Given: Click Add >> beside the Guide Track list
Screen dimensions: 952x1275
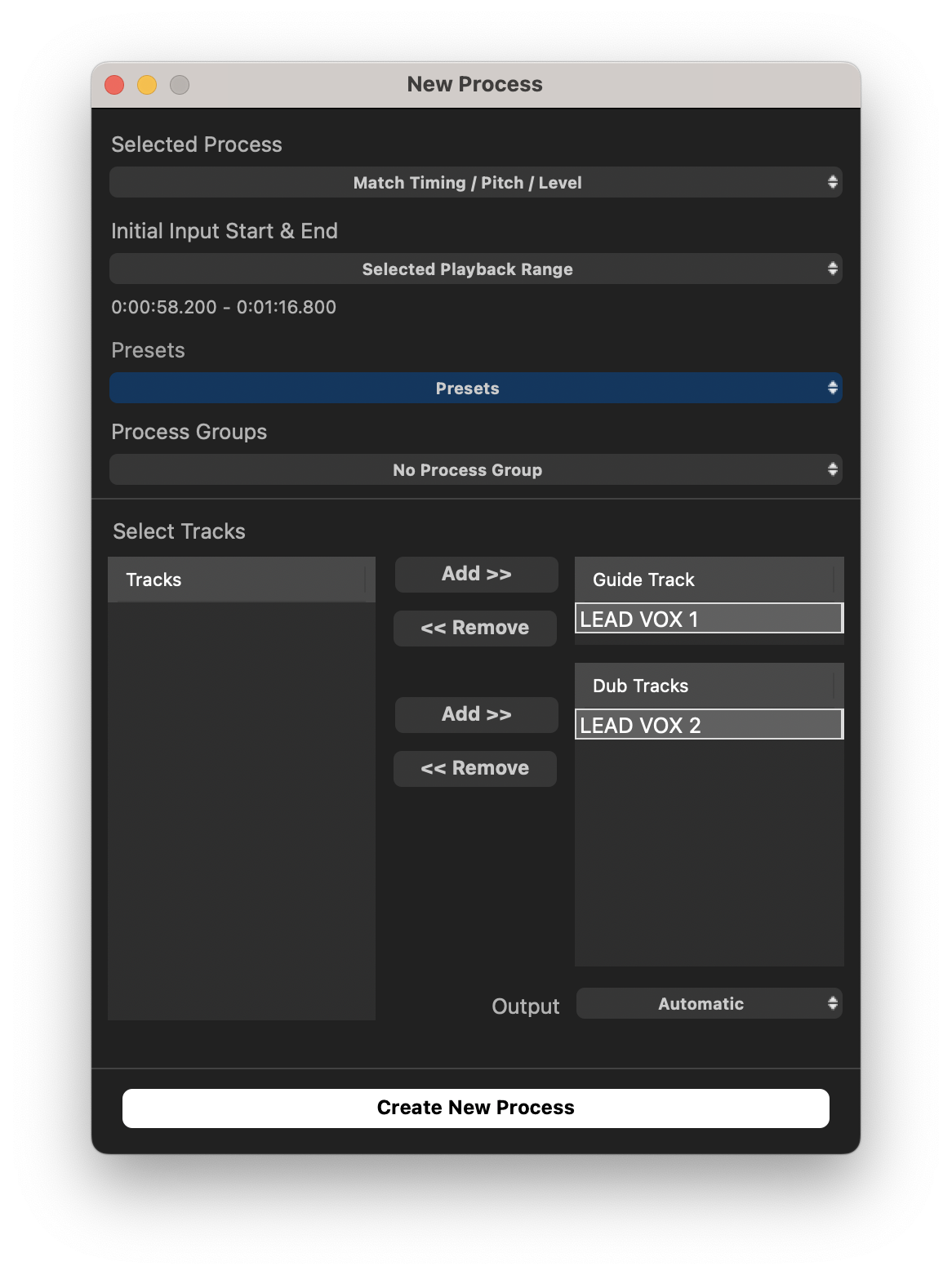Looking at the screenshot, I should tap(476, 574).
